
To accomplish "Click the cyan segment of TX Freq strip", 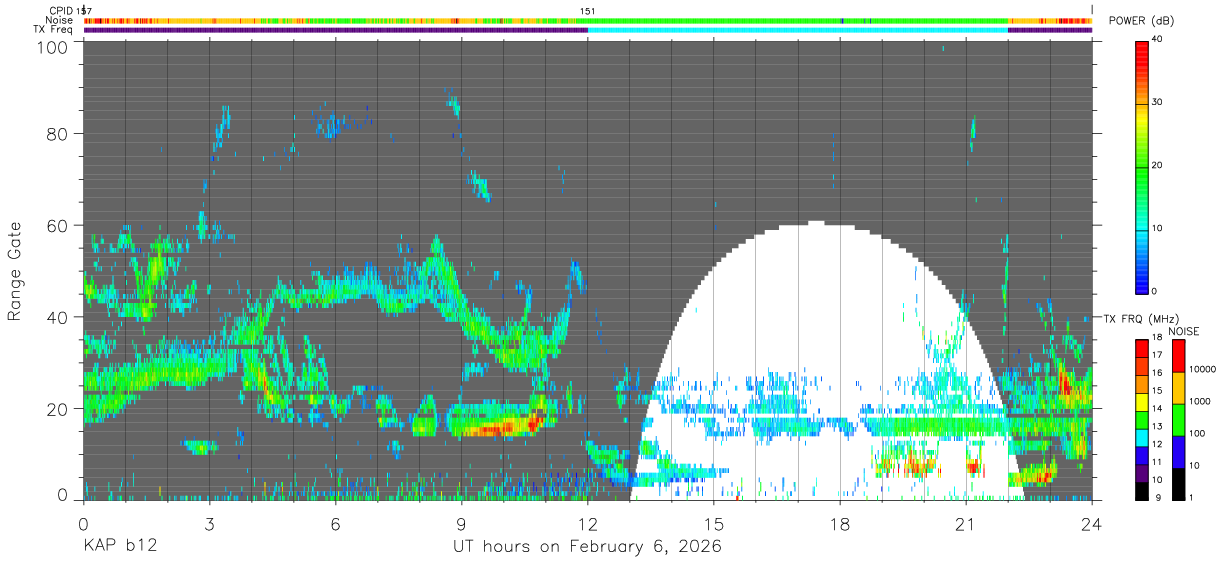I will coord(797,30).
